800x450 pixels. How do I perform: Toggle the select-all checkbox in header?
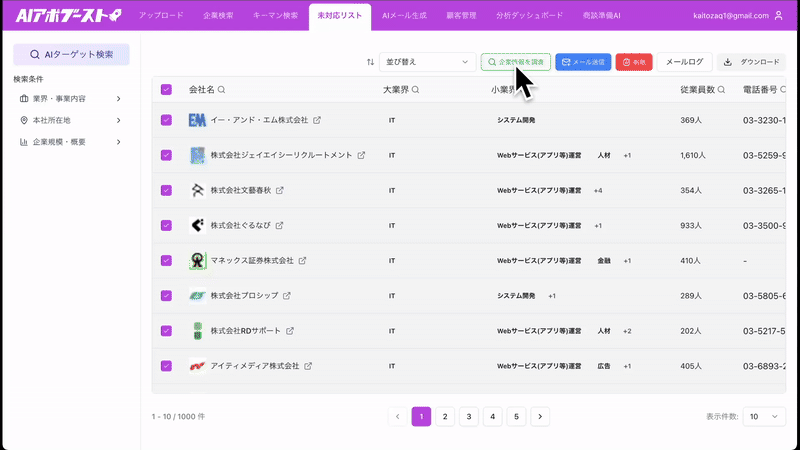click(166, 90)
